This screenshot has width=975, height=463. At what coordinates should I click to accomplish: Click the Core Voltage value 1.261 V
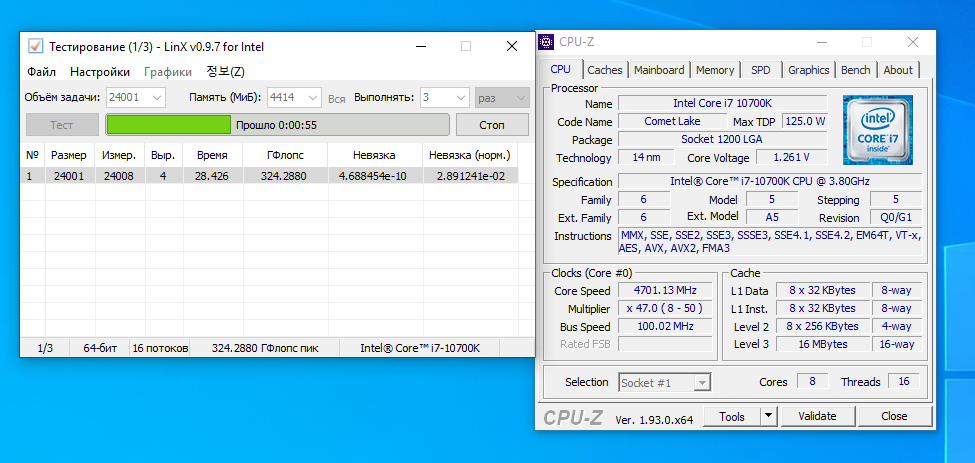(791, 157)
